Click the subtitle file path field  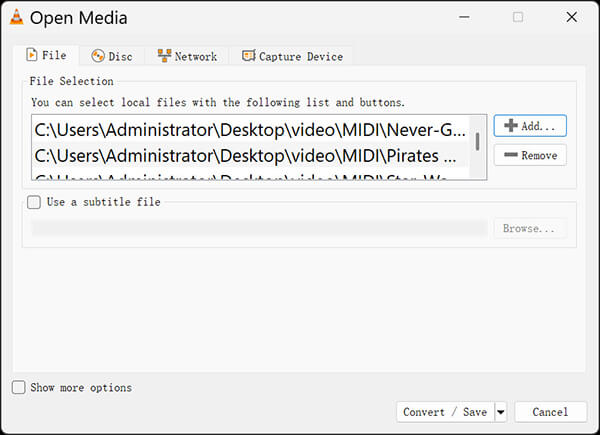tap(259, 228)
